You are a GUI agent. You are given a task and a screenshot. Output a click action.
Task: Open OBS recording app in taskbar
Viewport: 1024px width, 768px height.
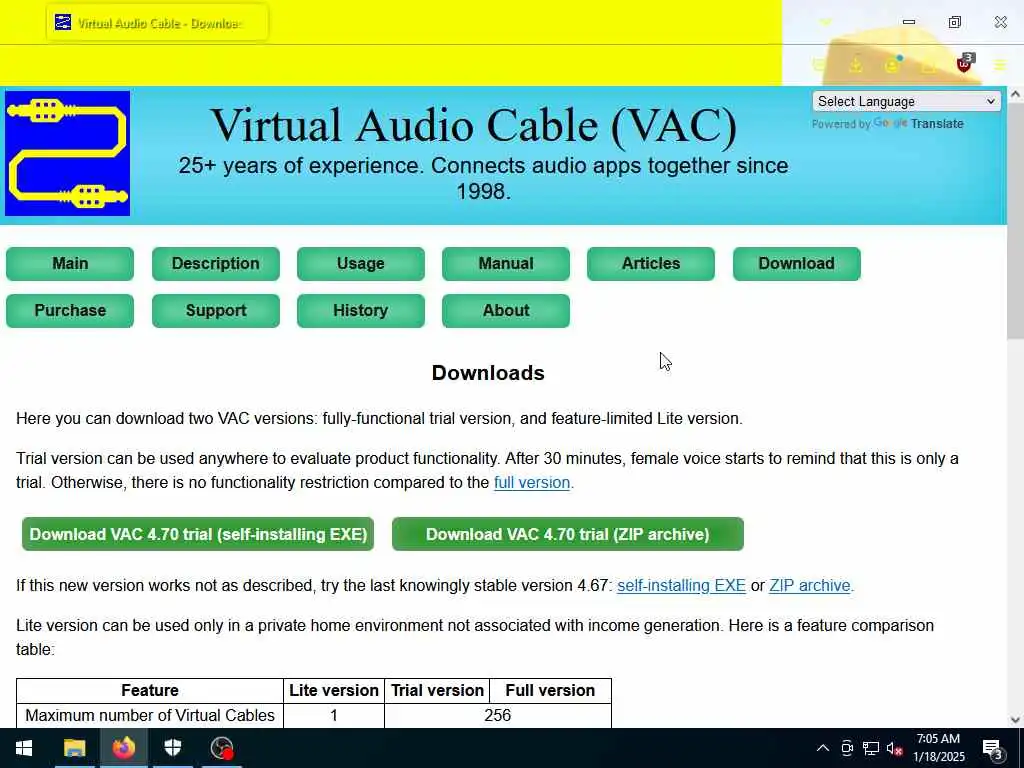coord(221,748)
